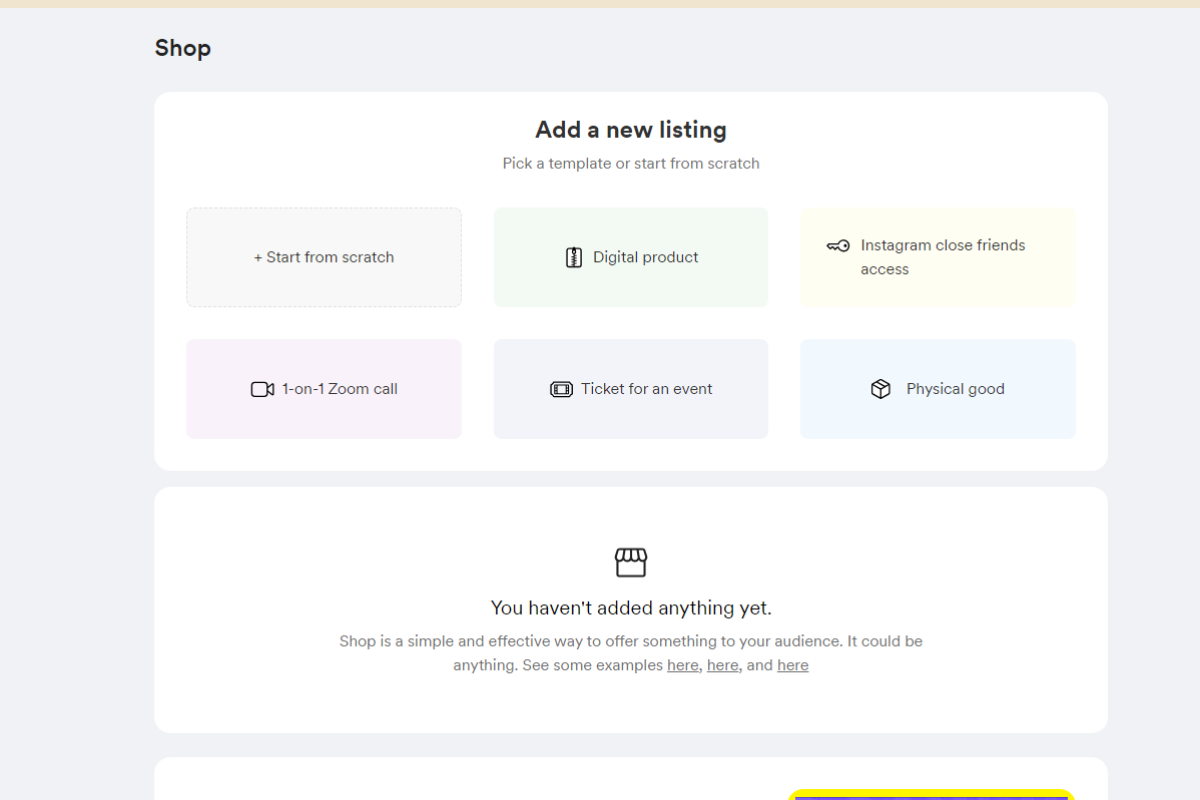Viewport: 1200px width, 800px height.
Task: Click the storefront icon in empty shop panel
Action: click(x=631, y=562)
